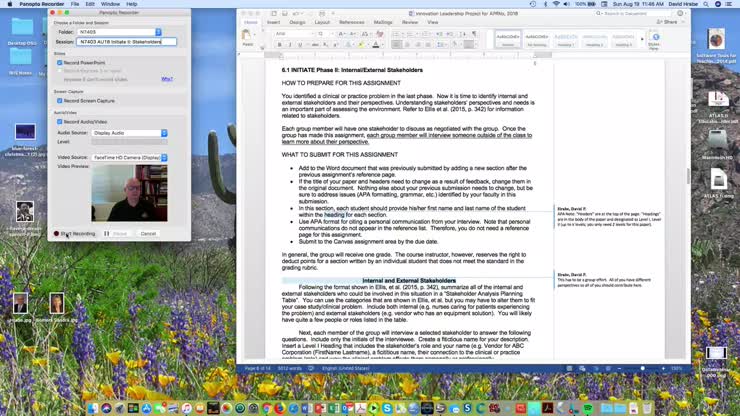Open the Home tab in Word
The width and height of the screenshot is (740, 416).
point(251,22)
